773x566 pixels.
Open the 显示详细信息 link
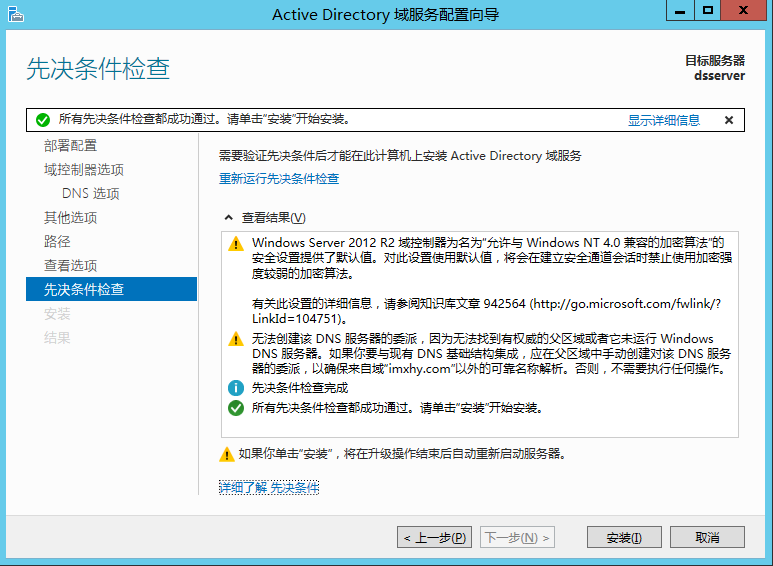click(664, 120)
